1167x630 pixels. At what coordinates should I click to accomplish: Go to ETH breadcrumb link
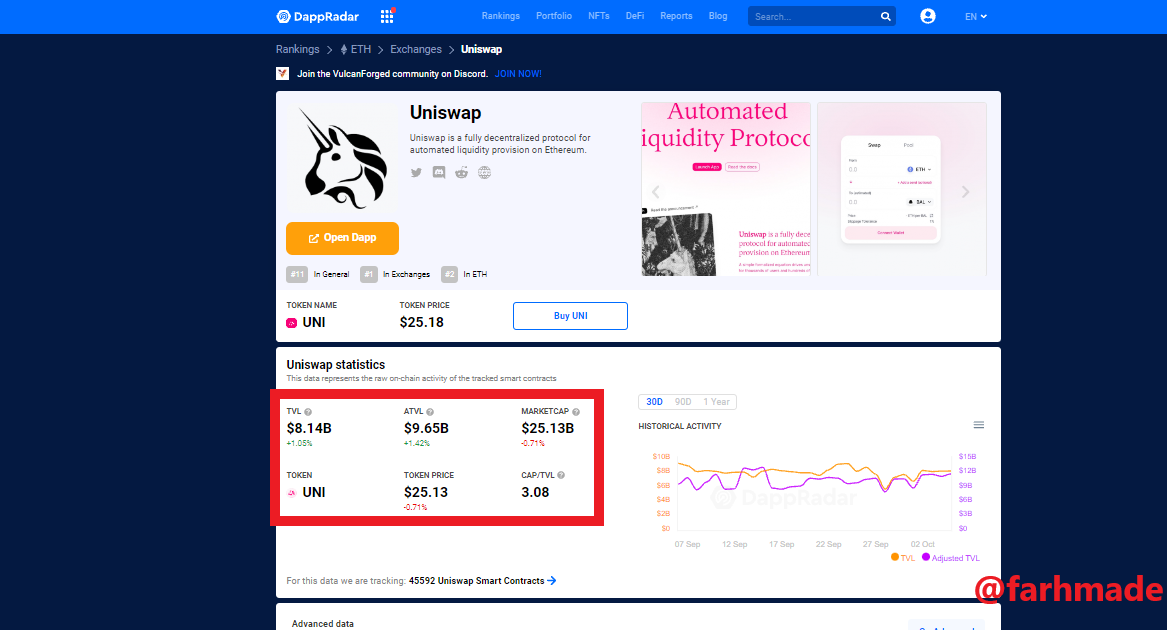point(356,49)
